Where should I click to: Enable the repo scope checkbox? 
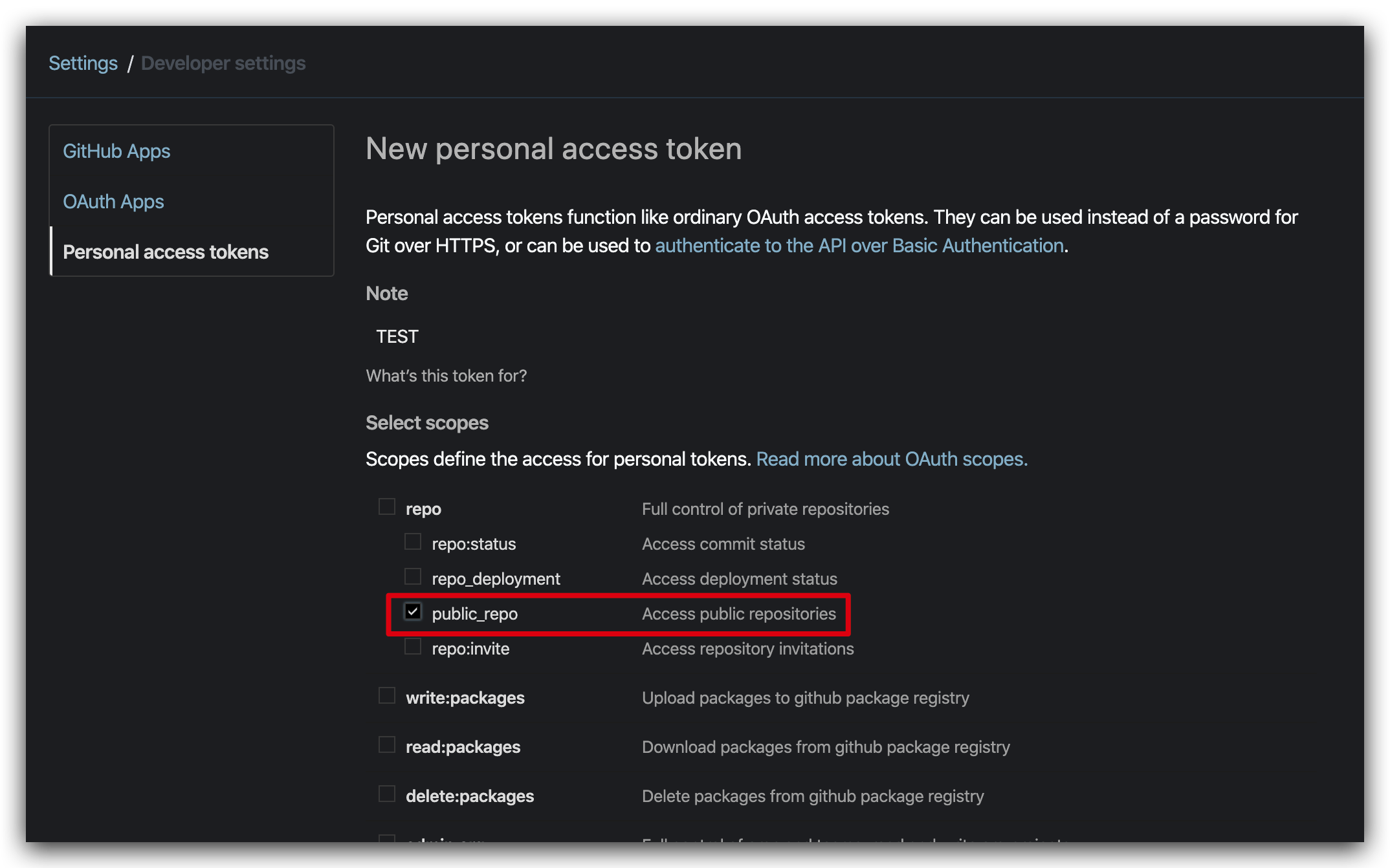[387, 506]
